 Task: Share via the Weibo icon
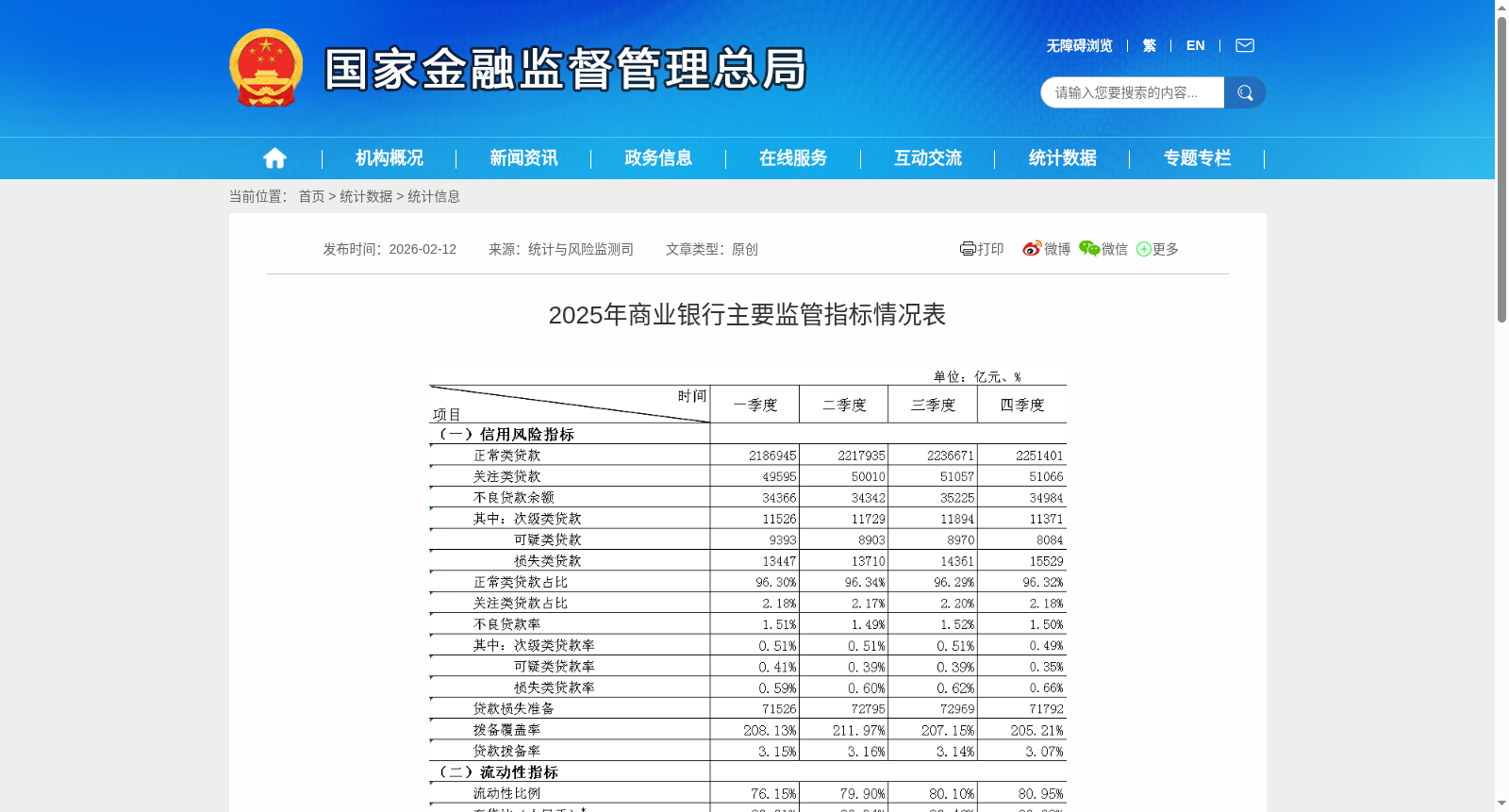[x=1032, y=249]
